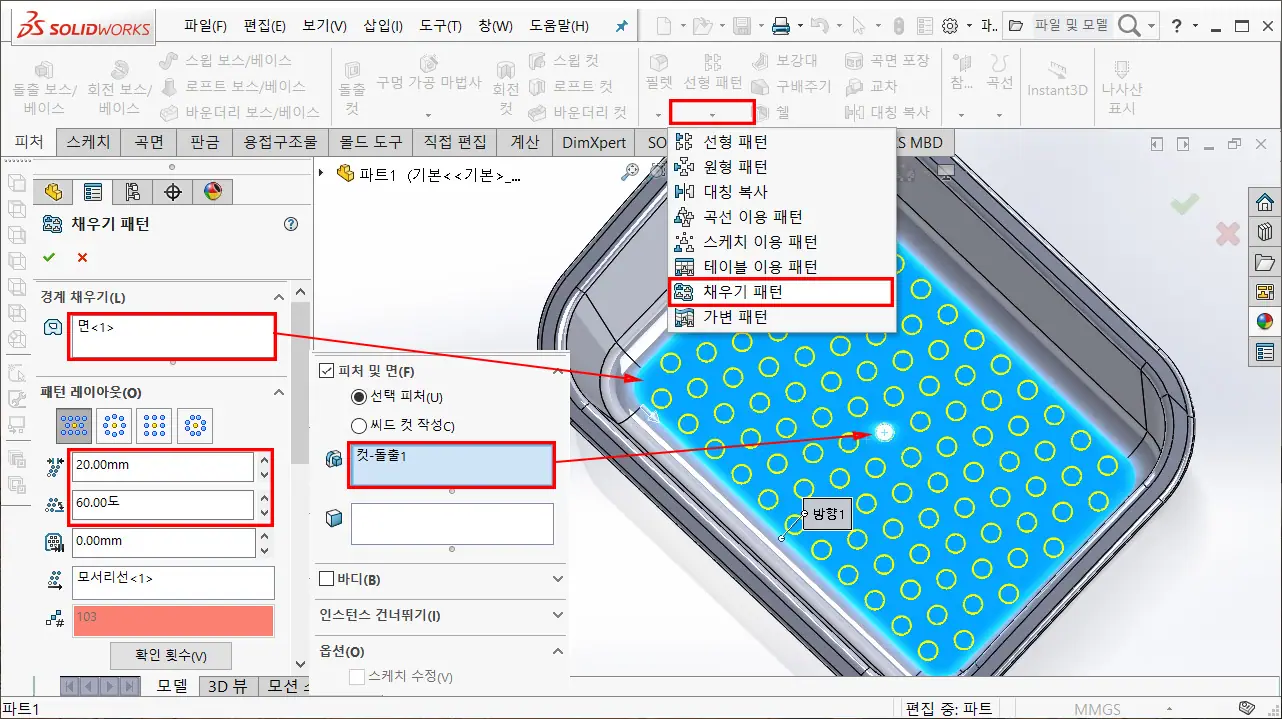This screenshot has width=1282, height=719.
Task: Increase the 0.00mm margin with stepper arrow
Action: (x=264, y=536)
